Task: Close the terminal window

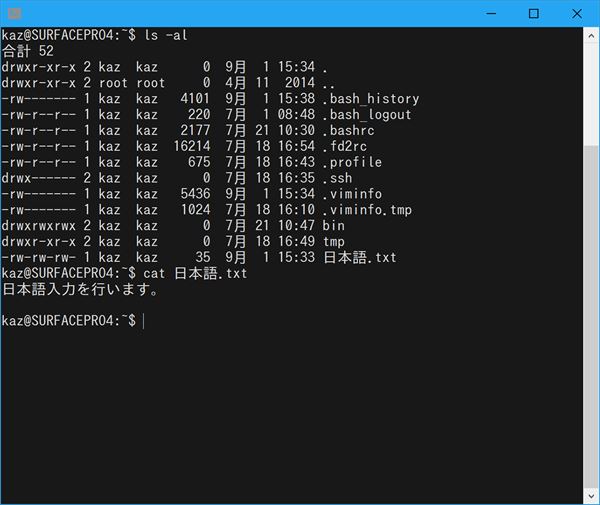Action: coord(577,14)
